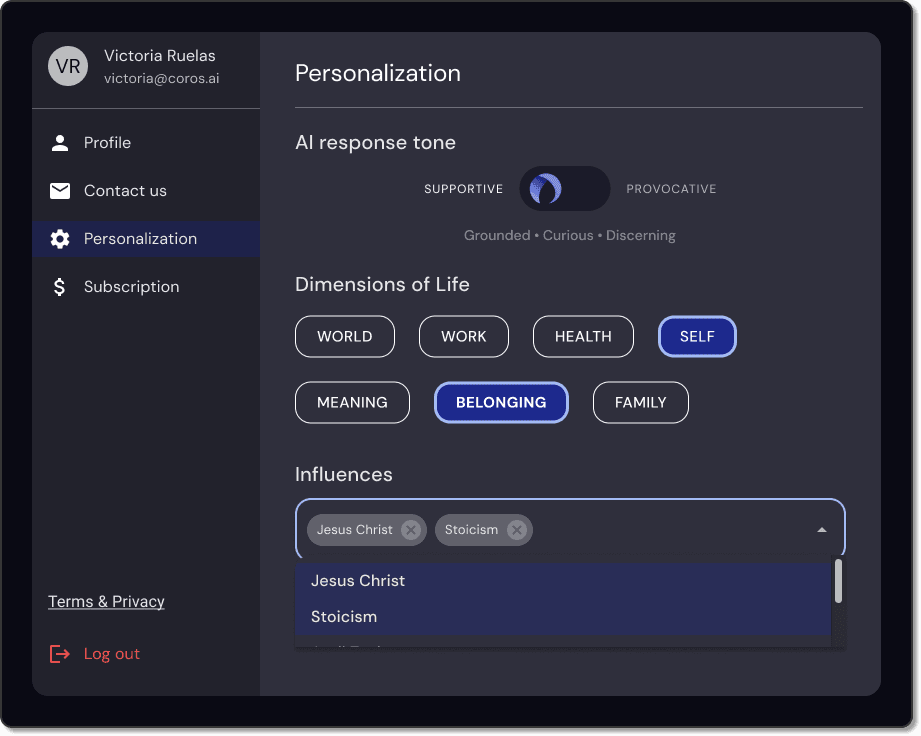Deselect the BELONGING dimension
This screenshot has height=736, width=921.
(x=501, y=402)
